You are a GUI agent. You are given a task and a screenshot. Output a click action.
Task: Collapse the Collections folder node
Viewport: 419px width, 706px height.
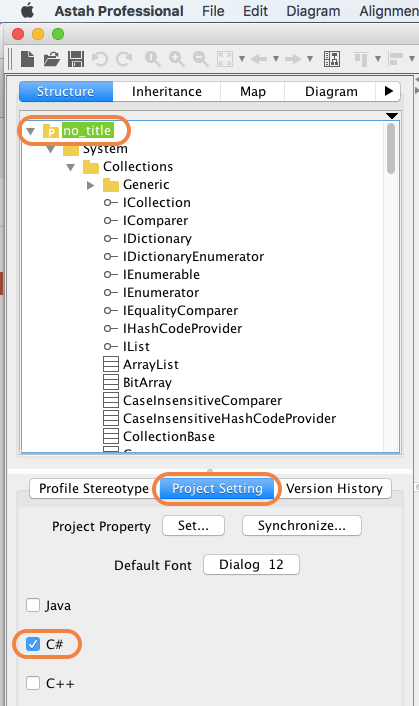coord(71,167)
